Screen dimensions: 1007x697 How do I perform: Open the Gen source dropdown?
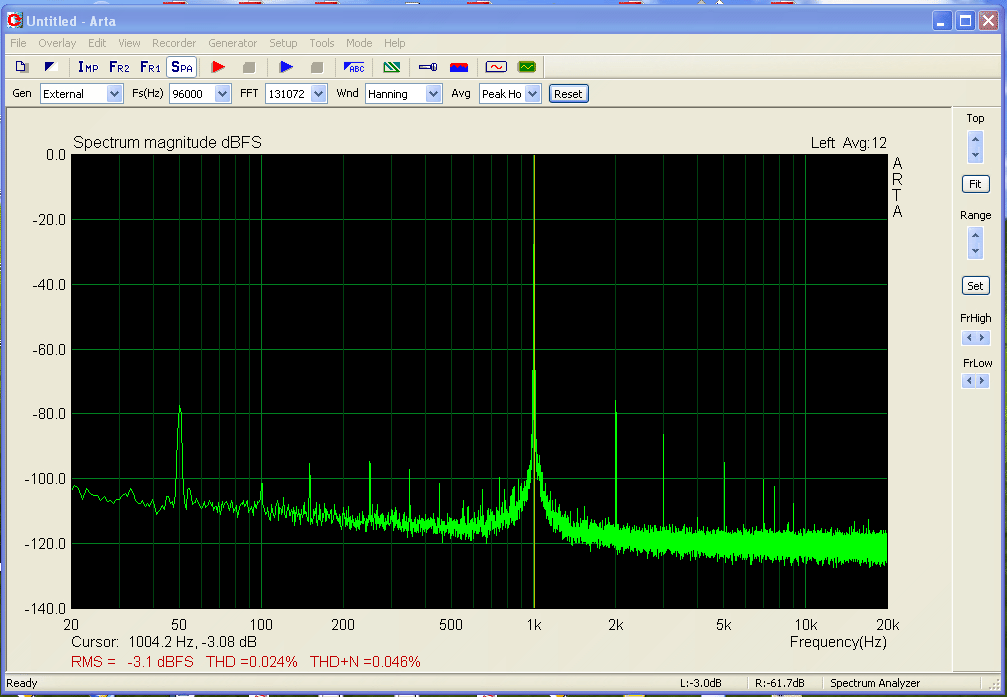(x=114, y=94)
